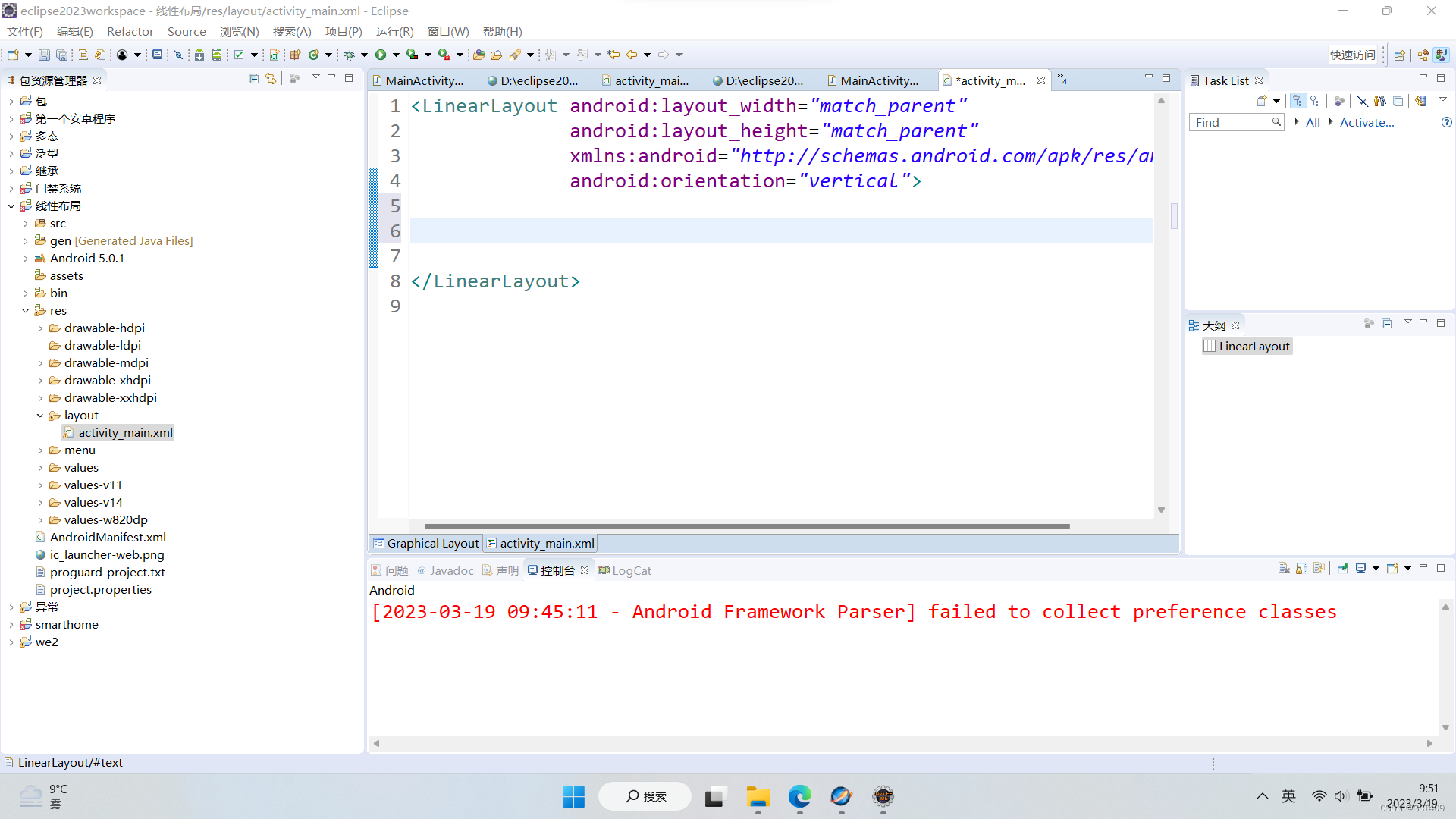Click the Open Type folder icon
The image size is (1456, 819).
coord(479,55)
